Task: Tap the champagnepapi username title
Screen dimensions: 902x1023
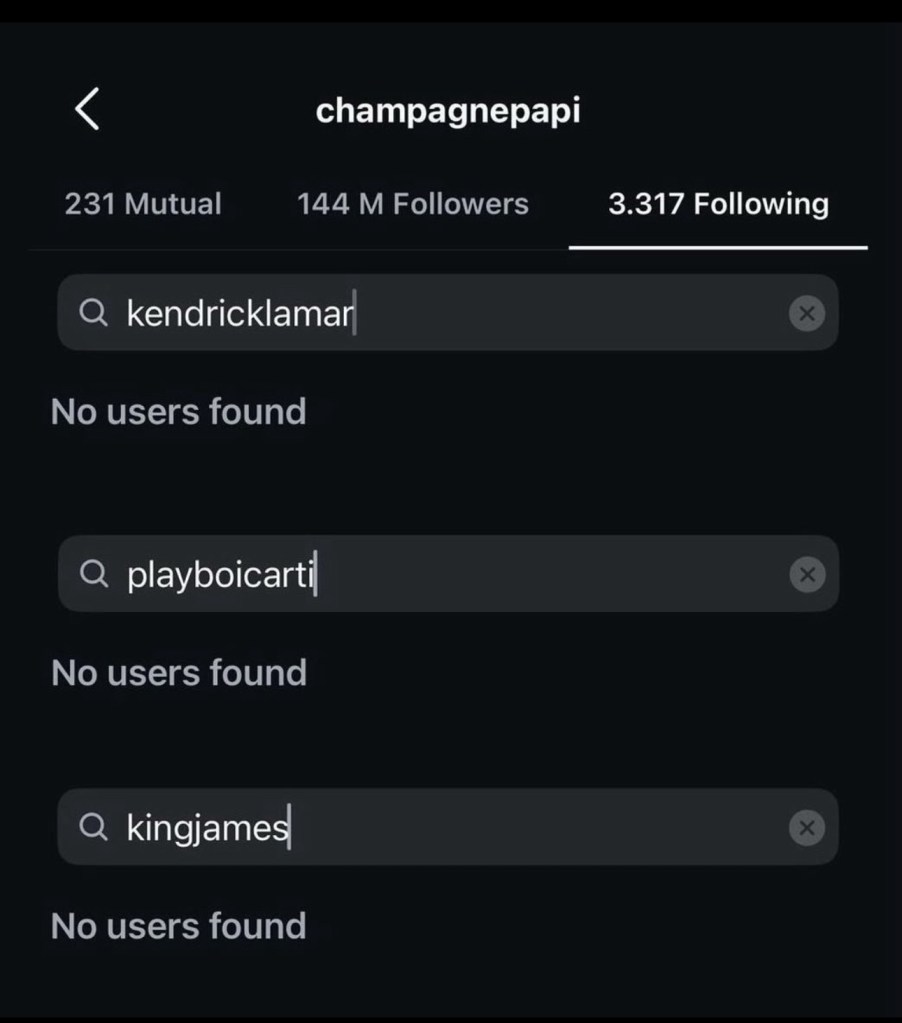Action: (x=448, y=110)
